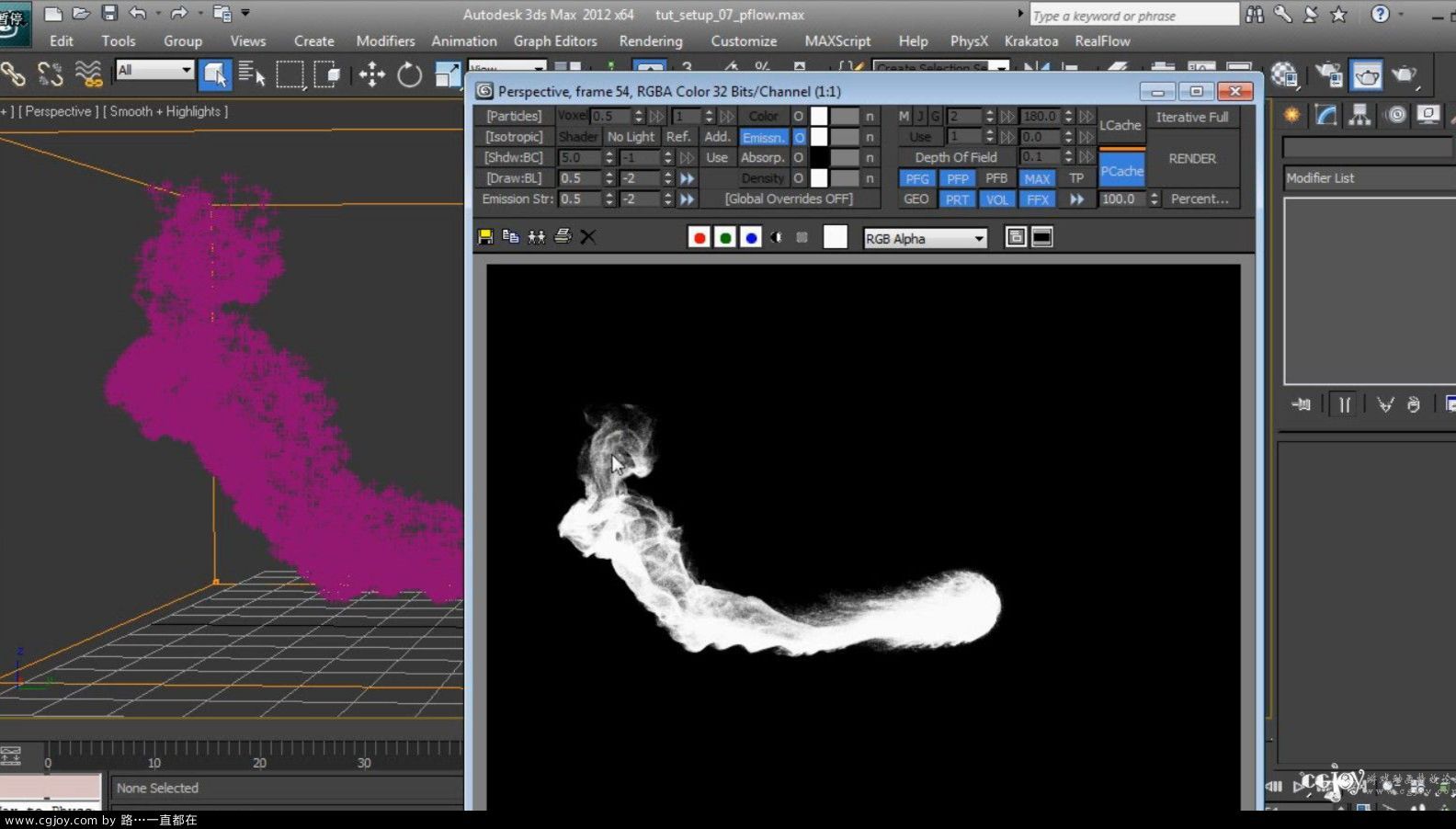Open Render Setup teapot icon
Viewport: 1456px width, 829px height.
1329,75
